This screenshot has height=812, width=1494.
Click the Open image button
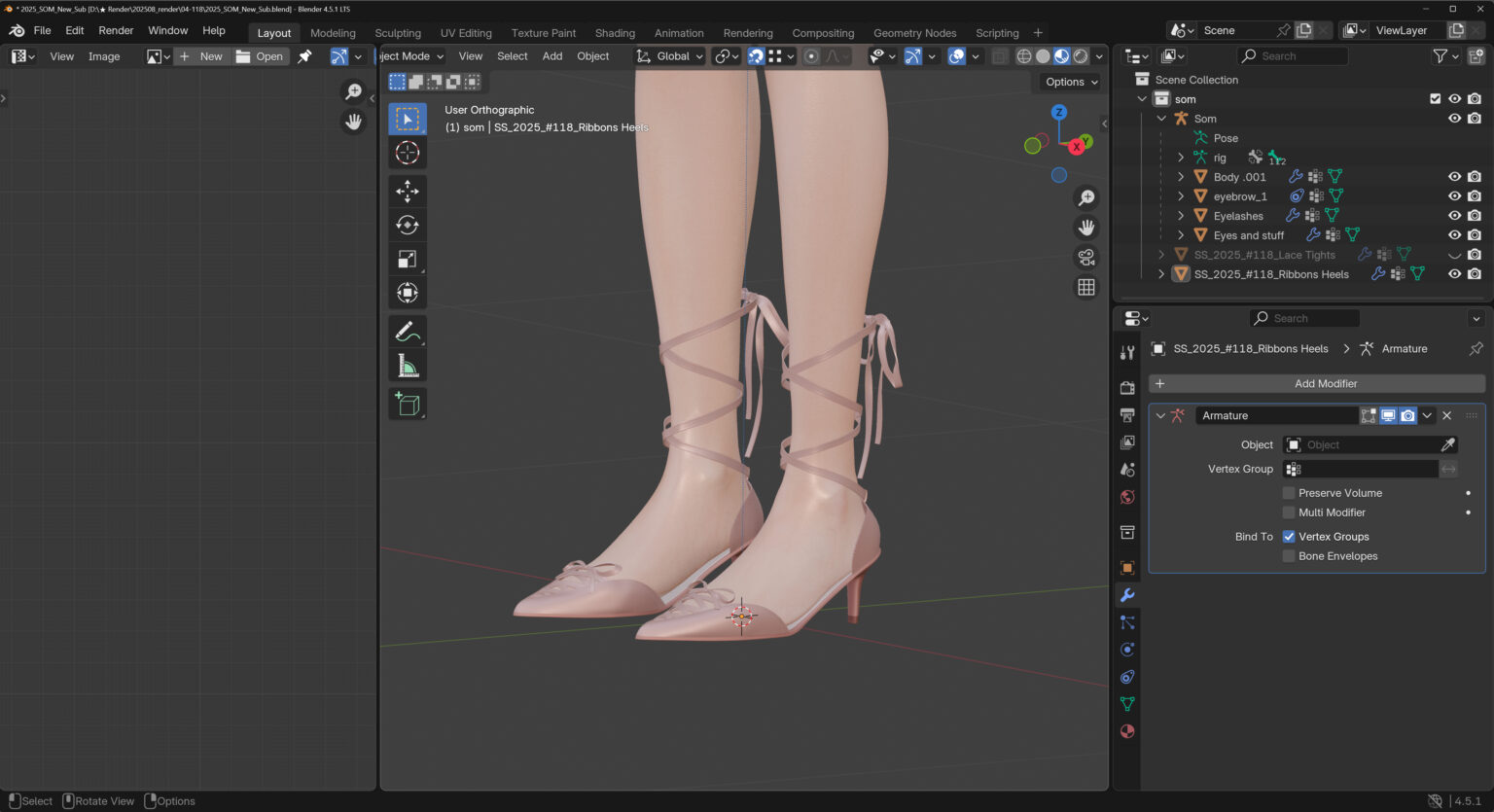point(260,56)
